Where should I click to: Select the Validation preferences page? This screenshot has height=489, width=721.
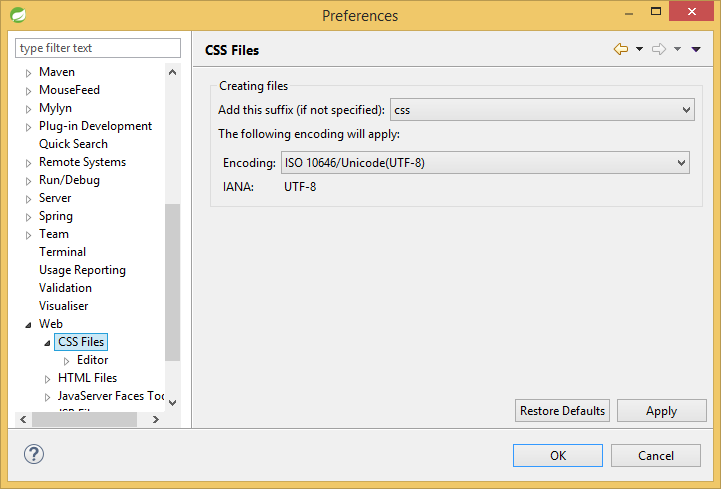click(x=65, y=288)
